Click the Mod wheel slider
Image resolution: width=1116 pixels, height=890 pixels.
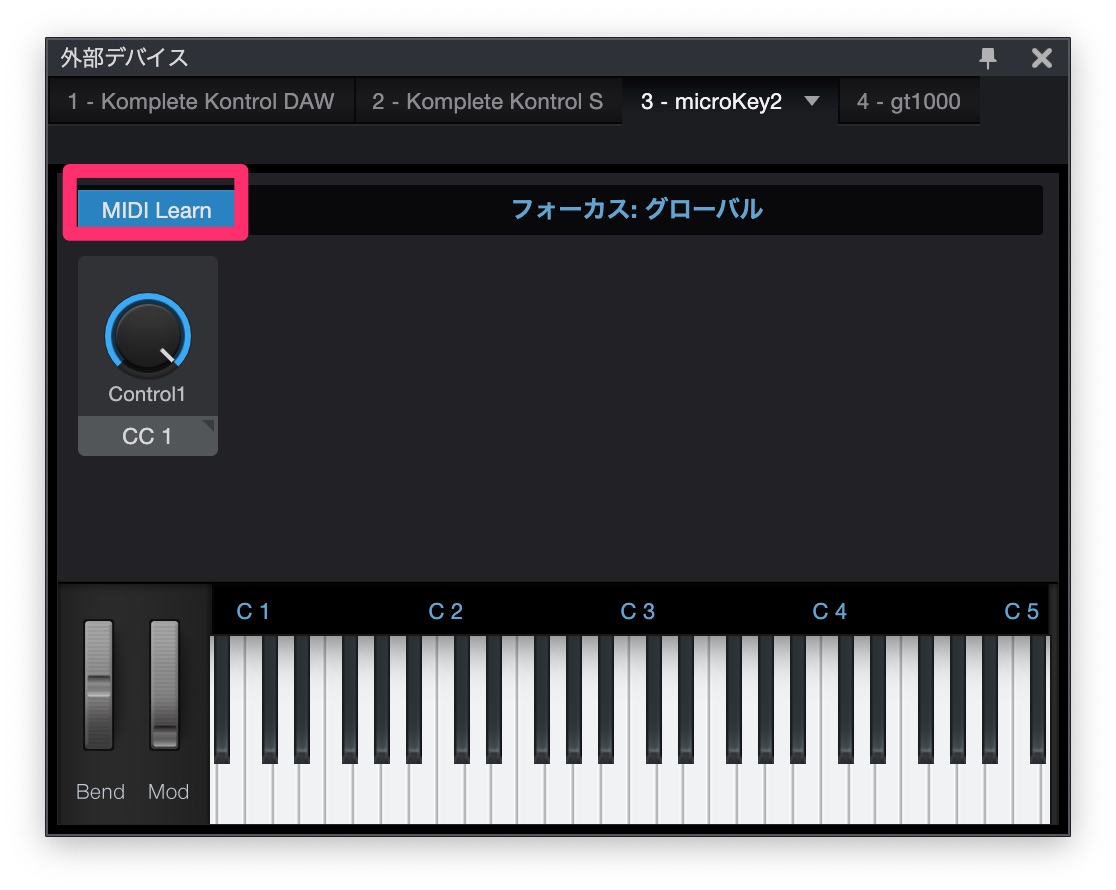[164, 685]
